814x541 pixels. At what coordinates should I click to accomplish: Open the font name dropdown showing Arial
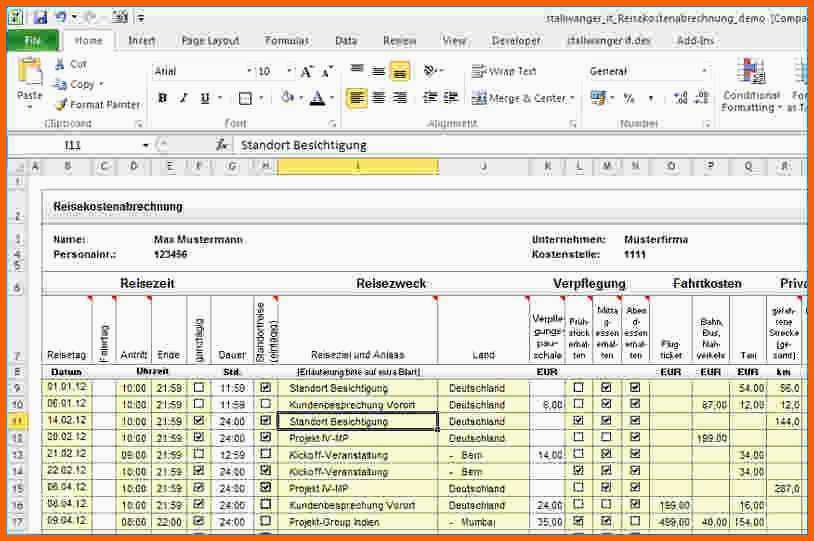(x=249, y=72)
